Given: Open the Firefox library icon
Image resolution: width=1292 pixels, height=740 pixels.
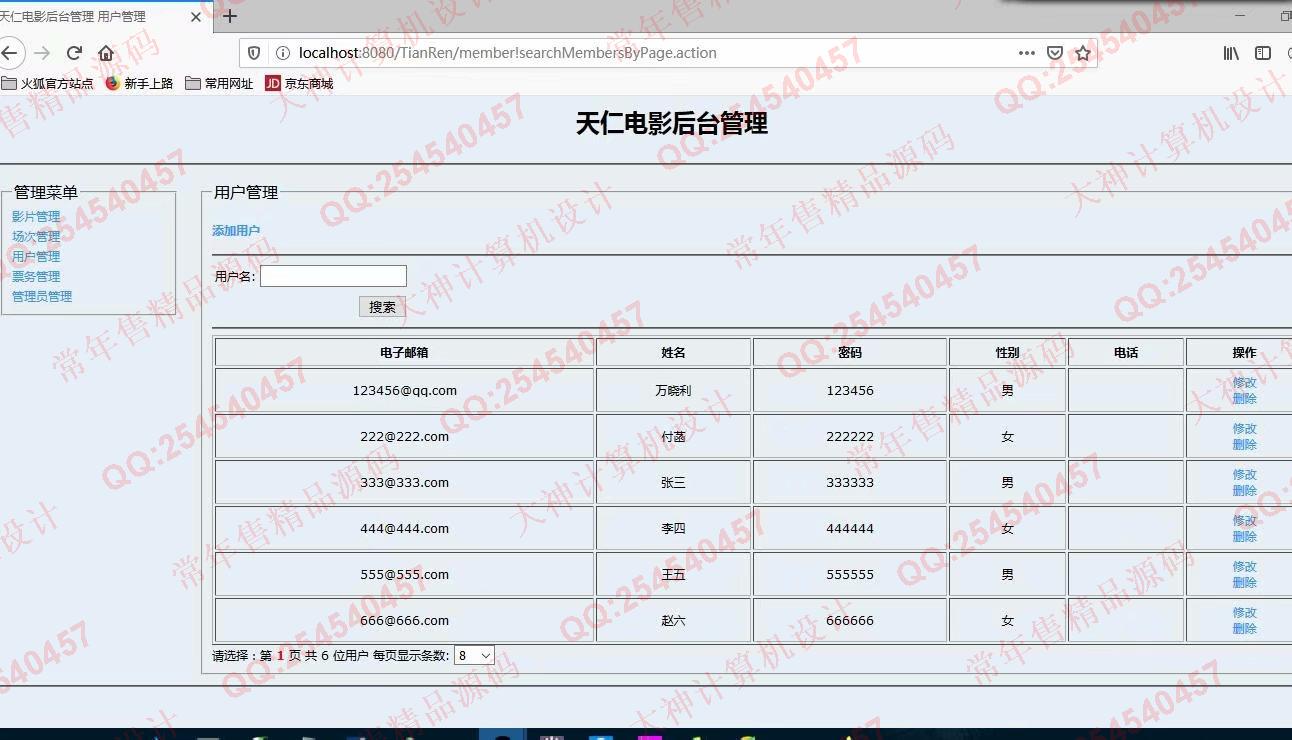Looking at the screenshot, I should 1231,53.
